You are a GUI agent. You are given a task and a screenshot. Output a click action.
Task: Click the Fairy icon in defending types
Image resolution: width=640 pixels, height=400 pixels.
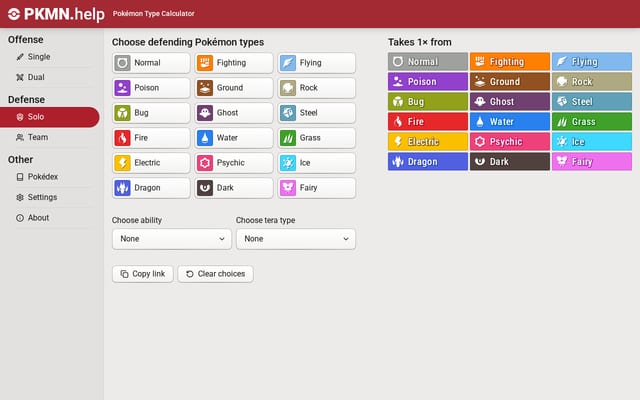288,188
